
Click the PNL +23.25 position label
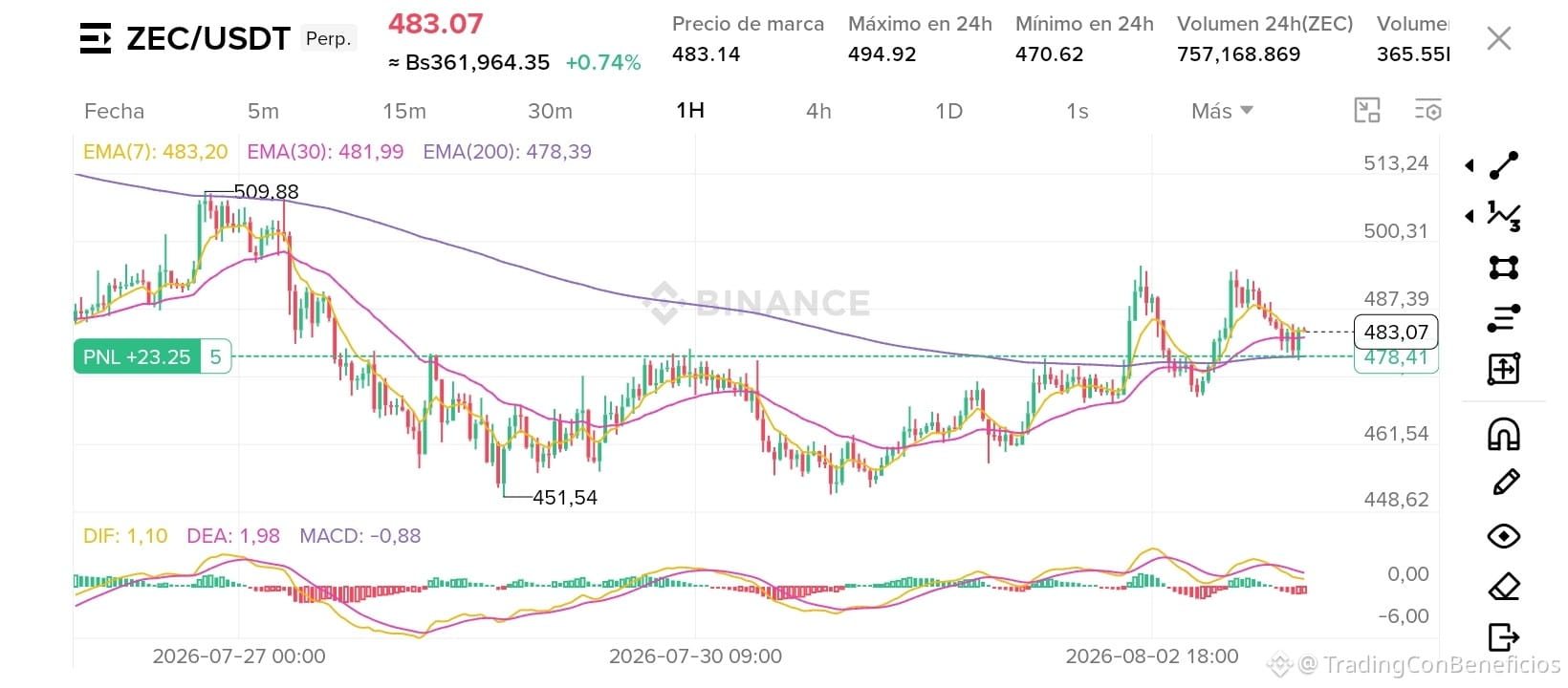point(137,357)
